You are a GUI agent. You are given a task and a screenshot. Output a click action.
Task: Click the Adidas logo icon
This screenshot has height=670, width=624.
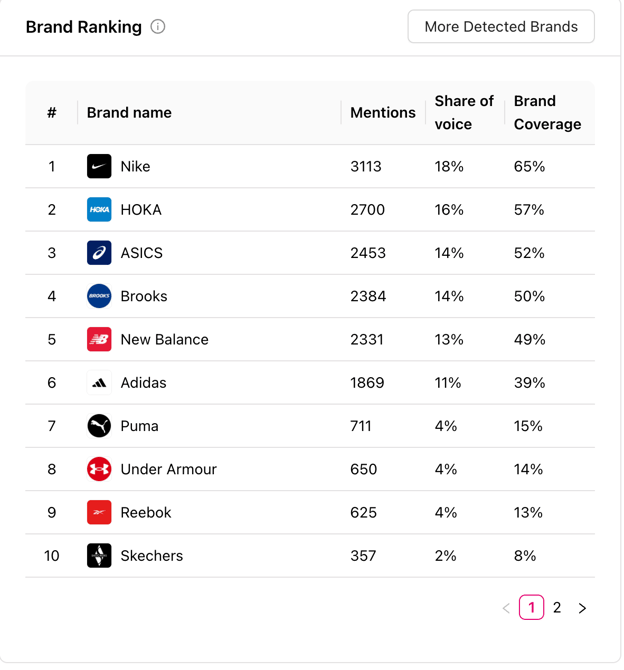pyautogui.click(x=99, y=383)
